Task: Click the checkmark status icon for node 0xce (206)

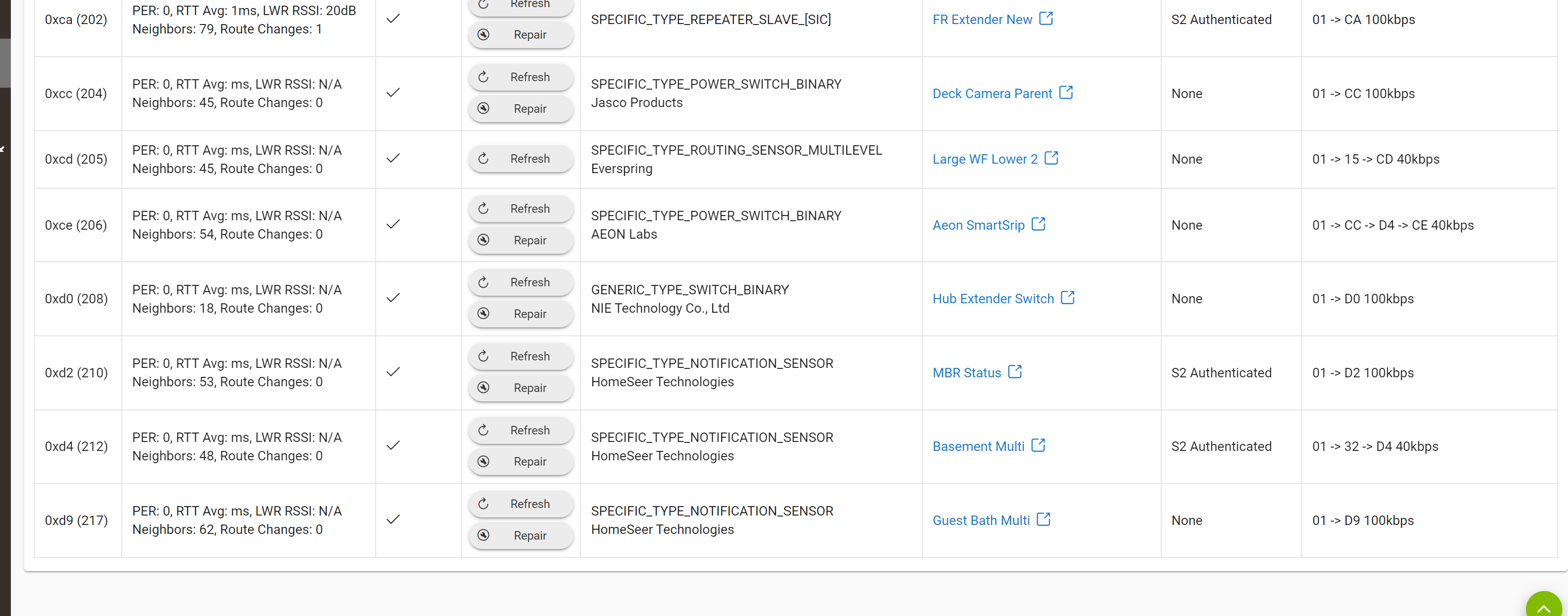Action: click(x=393, y=224)
